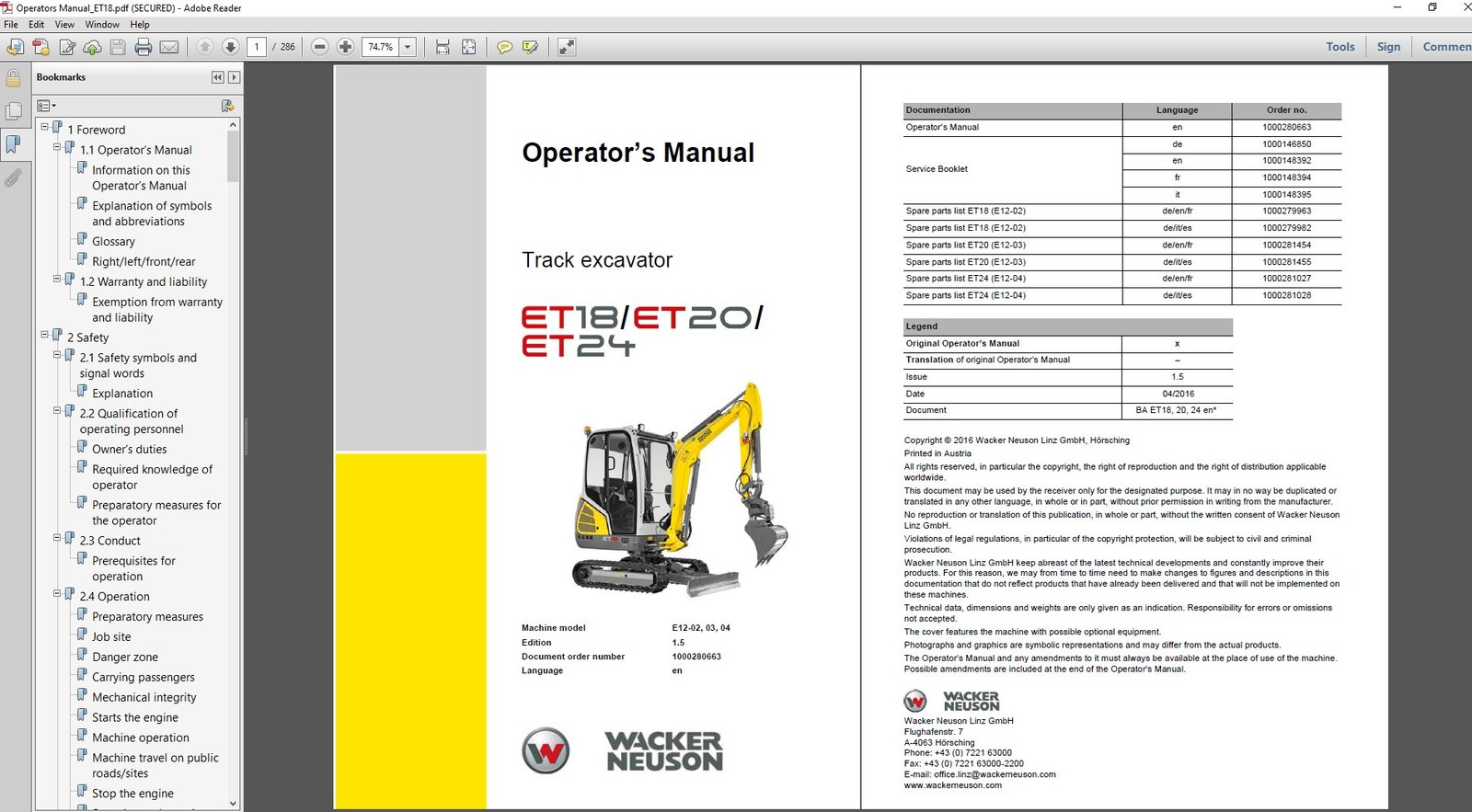Toggle the Page Thumbnails side panel
The image size is (1472, 812).
[x=14, y=111]
